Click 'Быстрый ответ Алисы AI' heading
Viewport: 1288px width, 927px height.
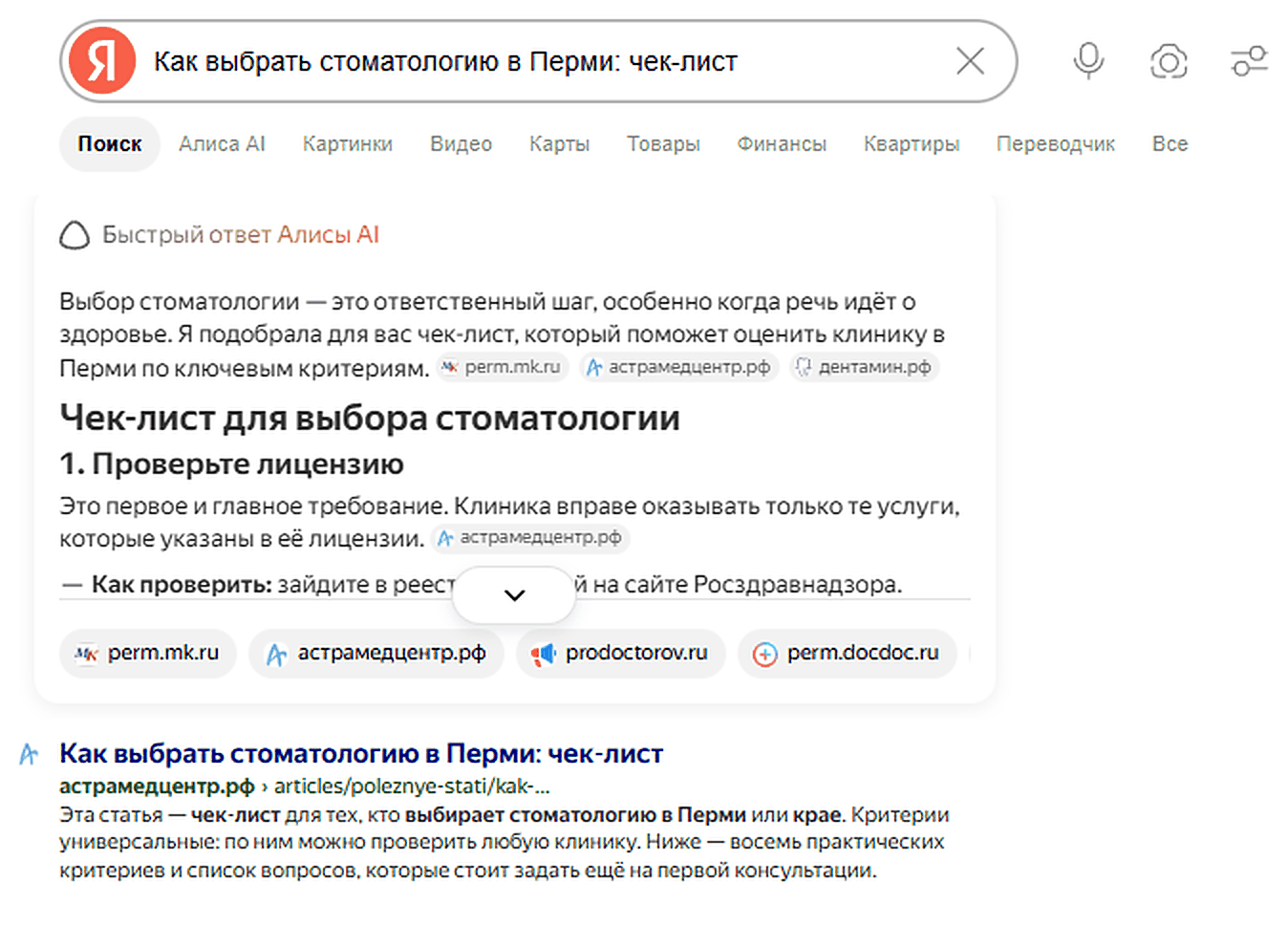(241, 235)
